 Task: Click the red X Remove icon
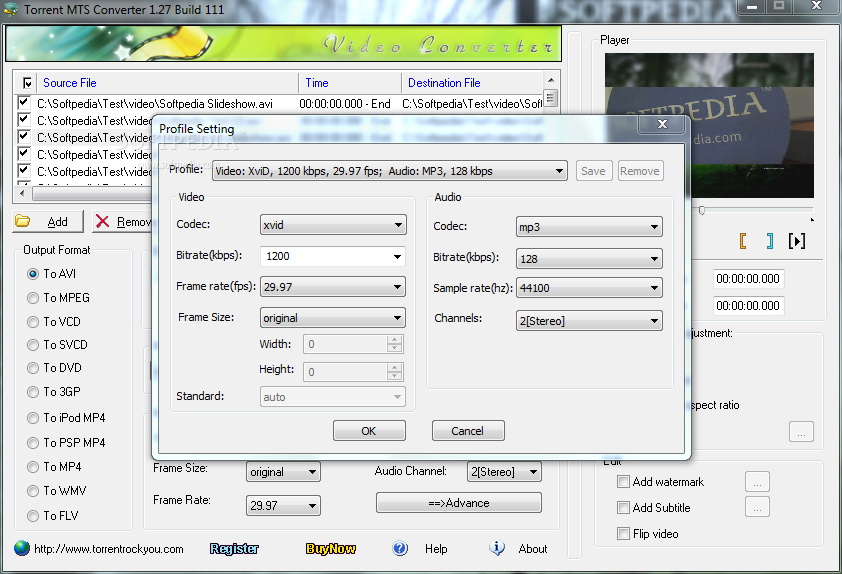pyautogui.click(x=102, y=221)
